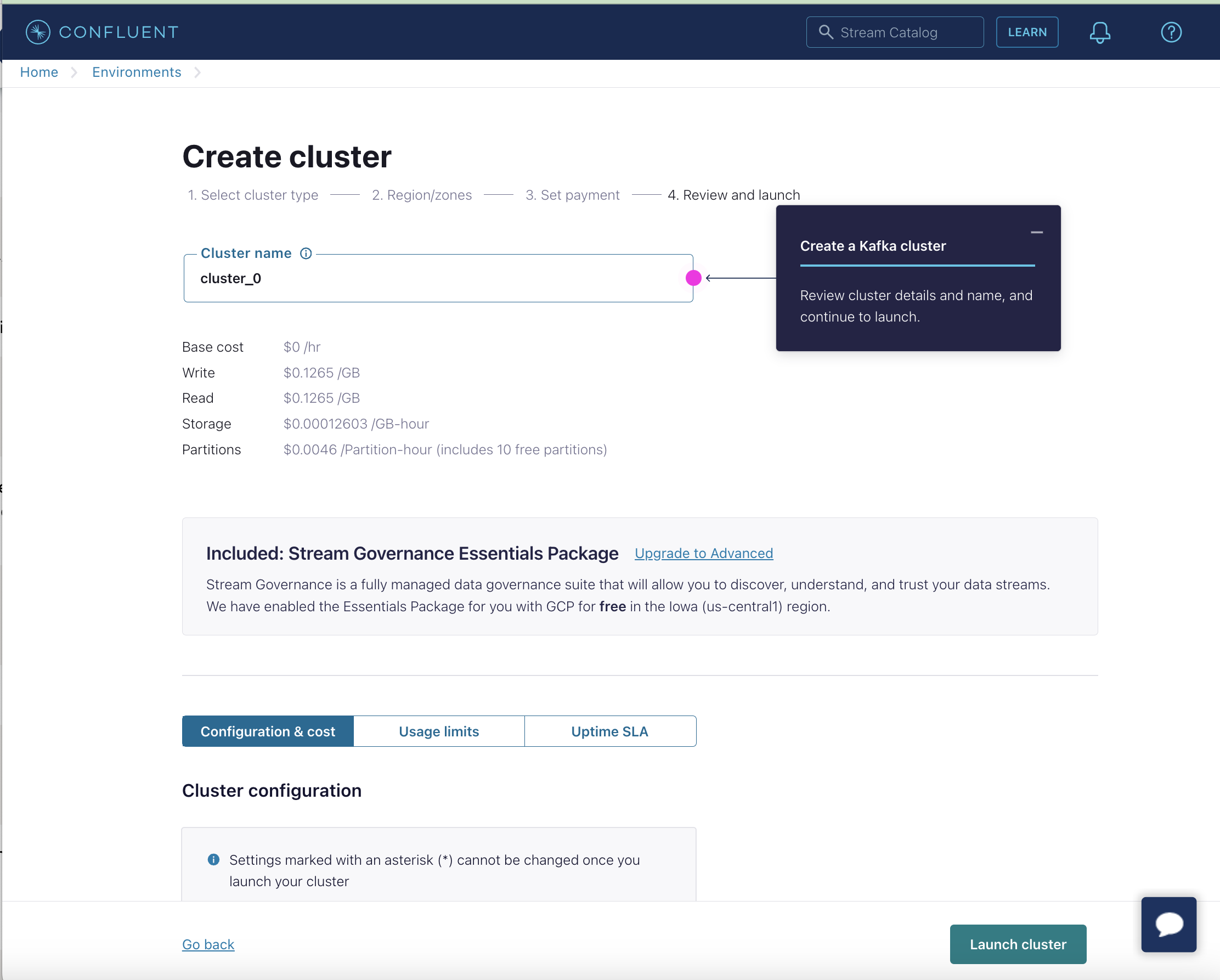Click step 4 Review and launch
Viewport: 1220px width, 980px height.
pos(733,195)
